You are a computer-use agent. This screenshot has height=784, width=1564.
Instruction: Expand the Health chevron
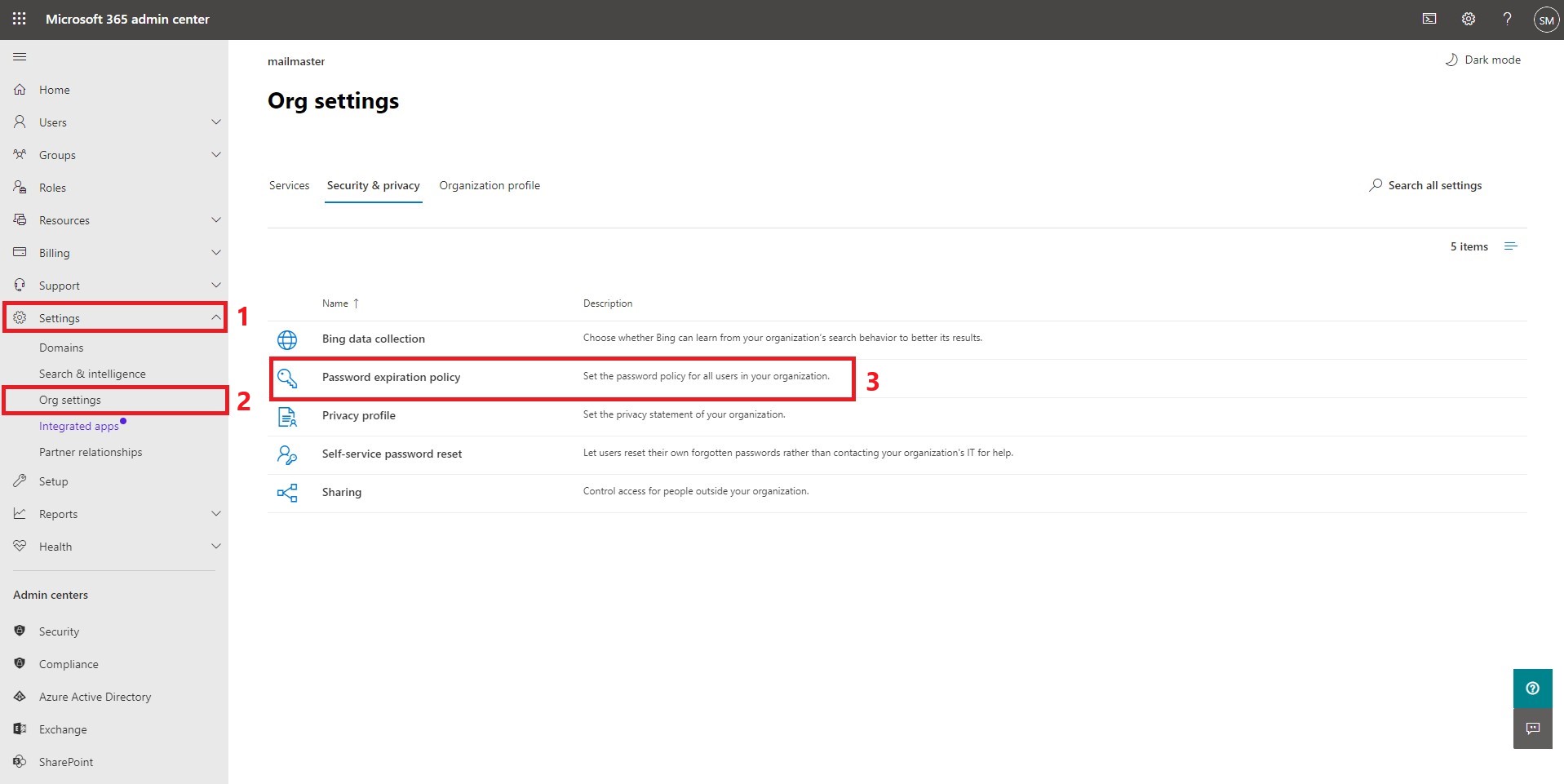click(x=216, y=547)
